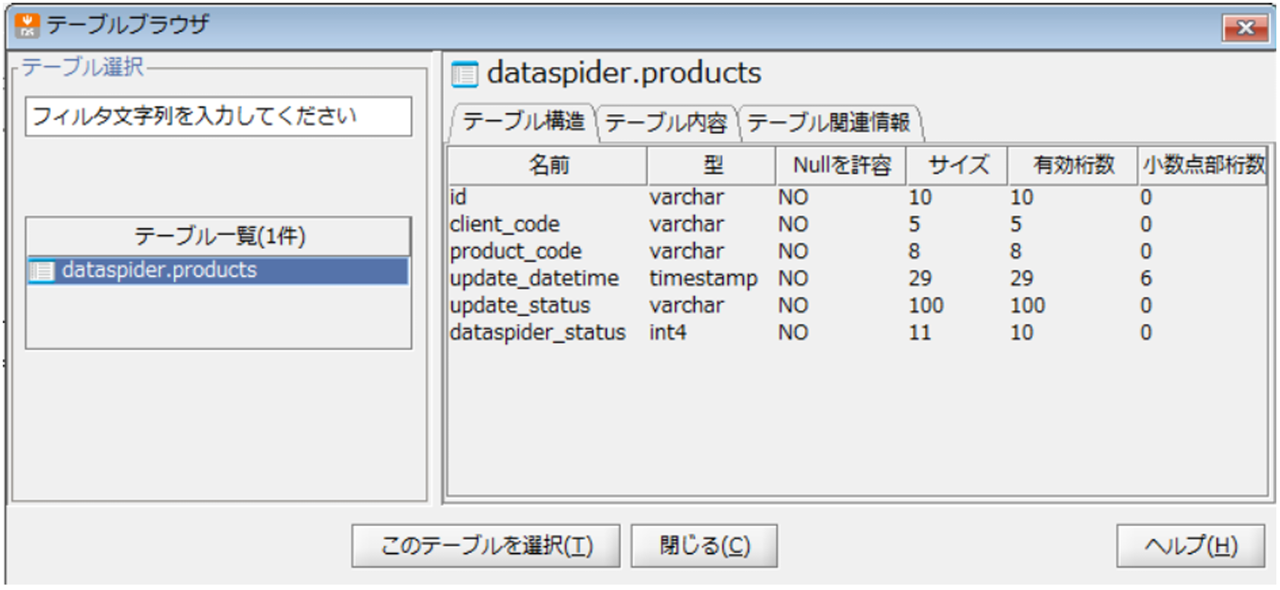Click the table icon next to the dataspider.products heading
1280x590 pixels.
(464, 74)
